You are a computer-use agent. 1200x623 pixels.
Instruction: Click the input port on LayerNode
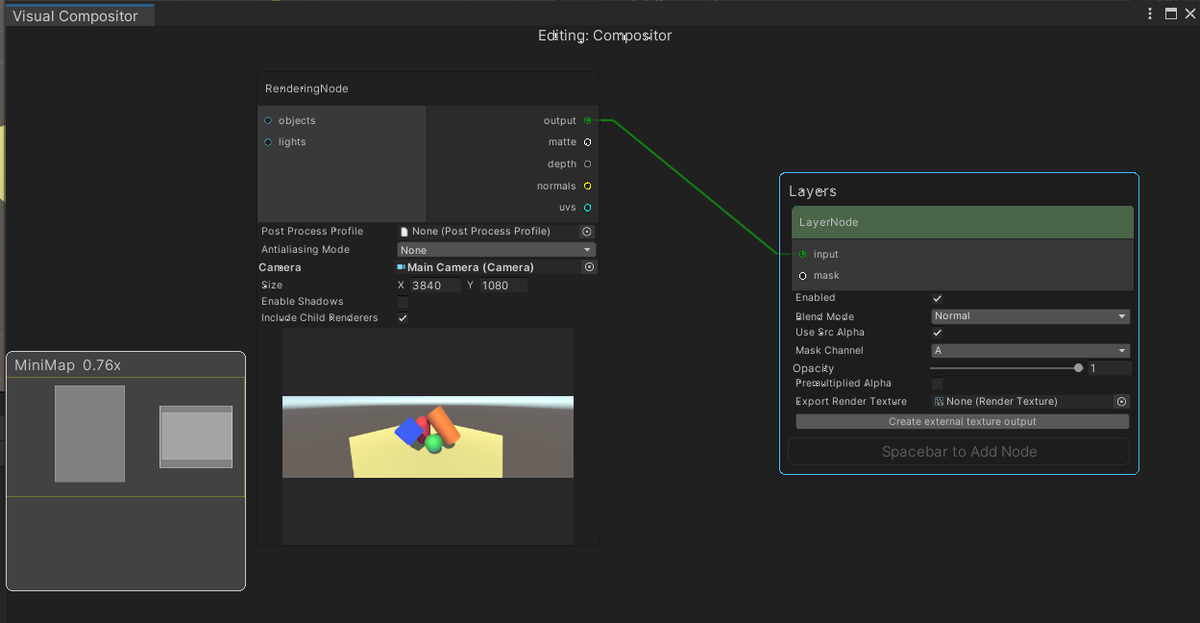click(802, 254)
